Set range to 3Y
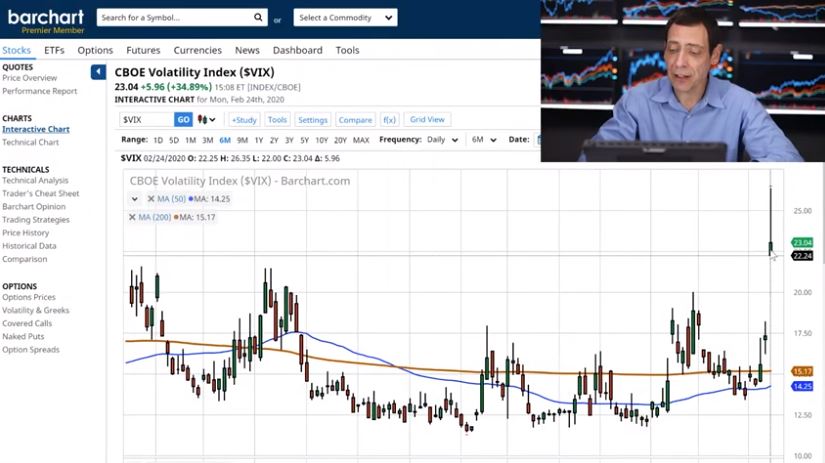 tap(289, 140)
